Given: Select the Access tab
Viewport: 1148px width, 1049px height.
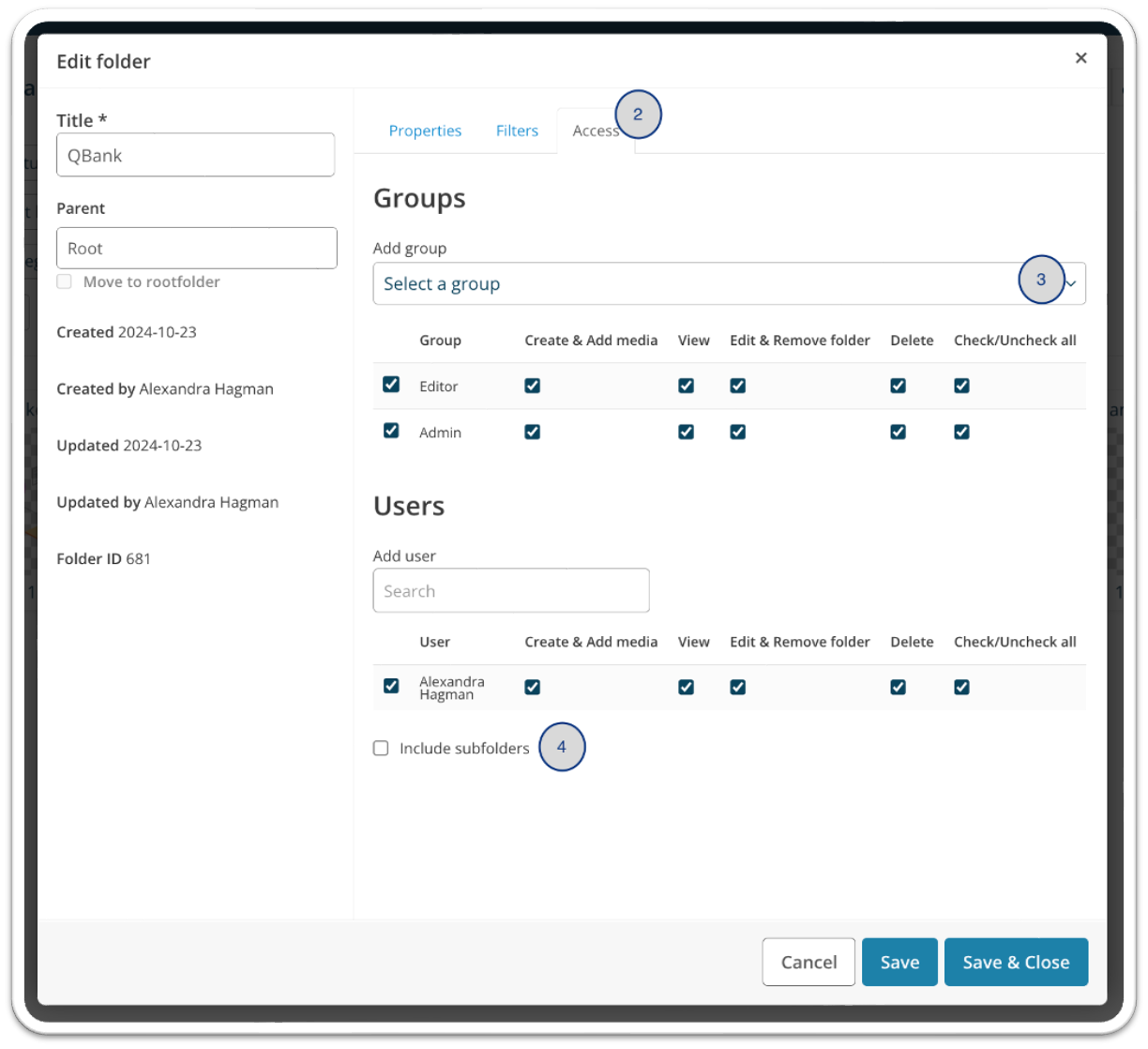Looking at the screenshot, I should click(596, 130).
